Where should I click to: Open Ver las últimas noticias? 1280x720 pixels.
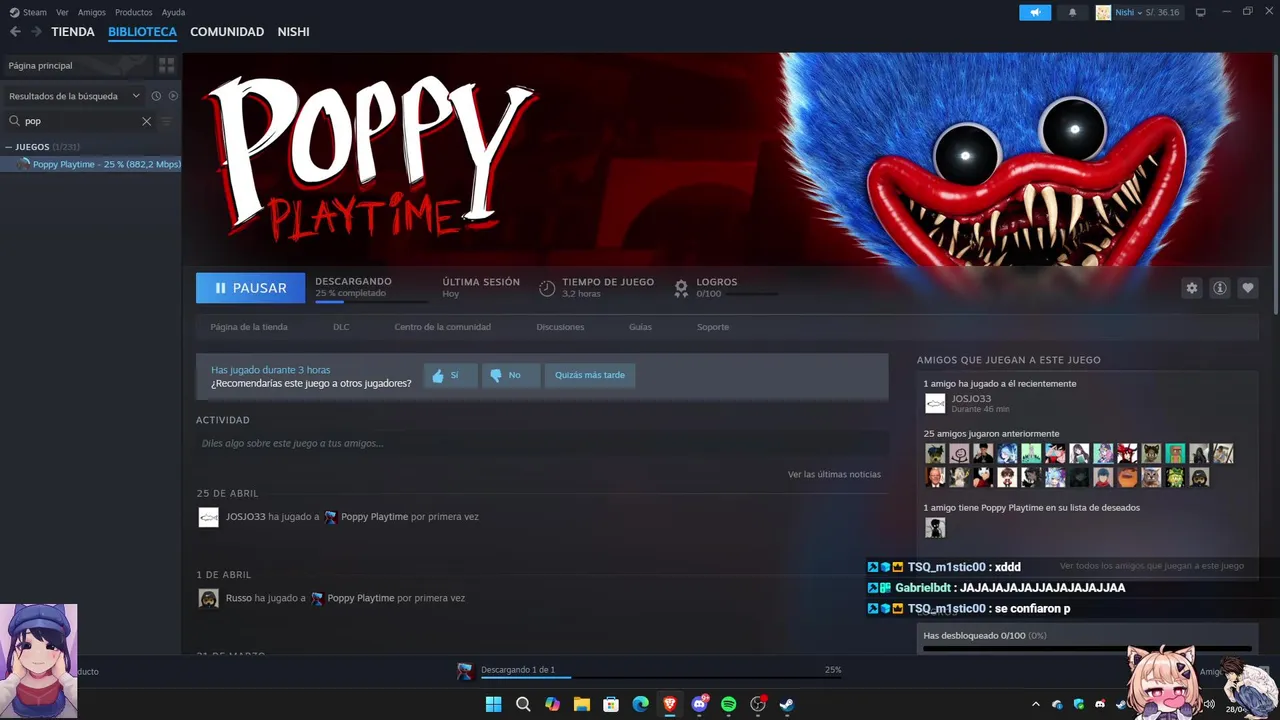point(834,474)
